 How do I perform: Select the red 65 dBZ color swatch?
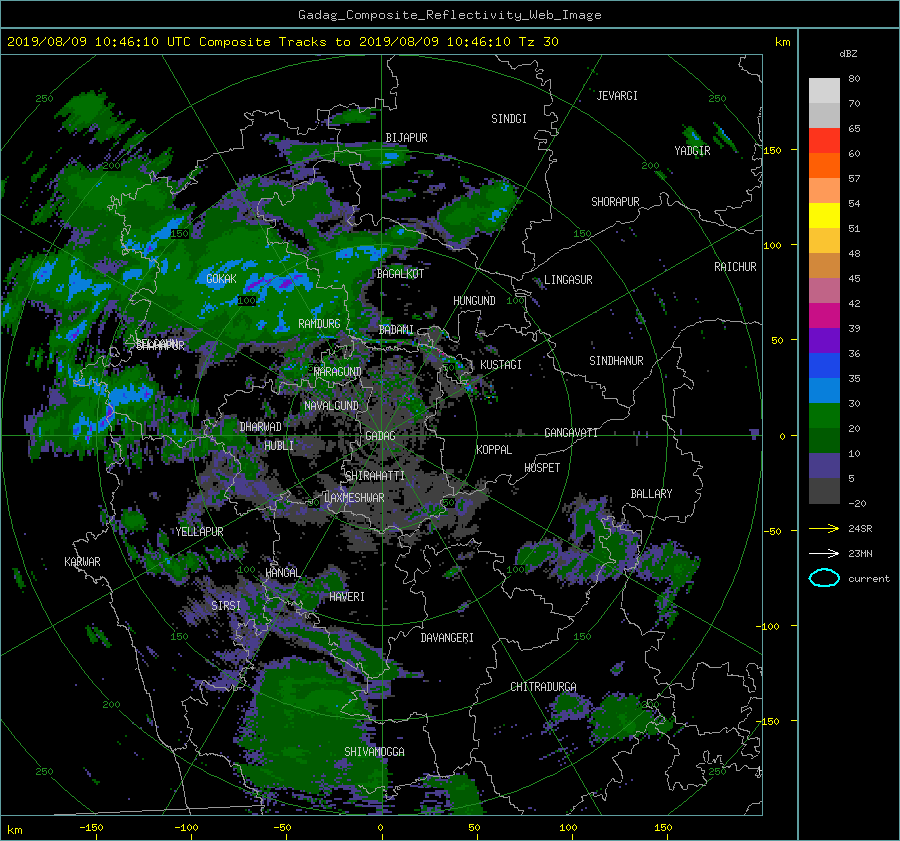824,141
